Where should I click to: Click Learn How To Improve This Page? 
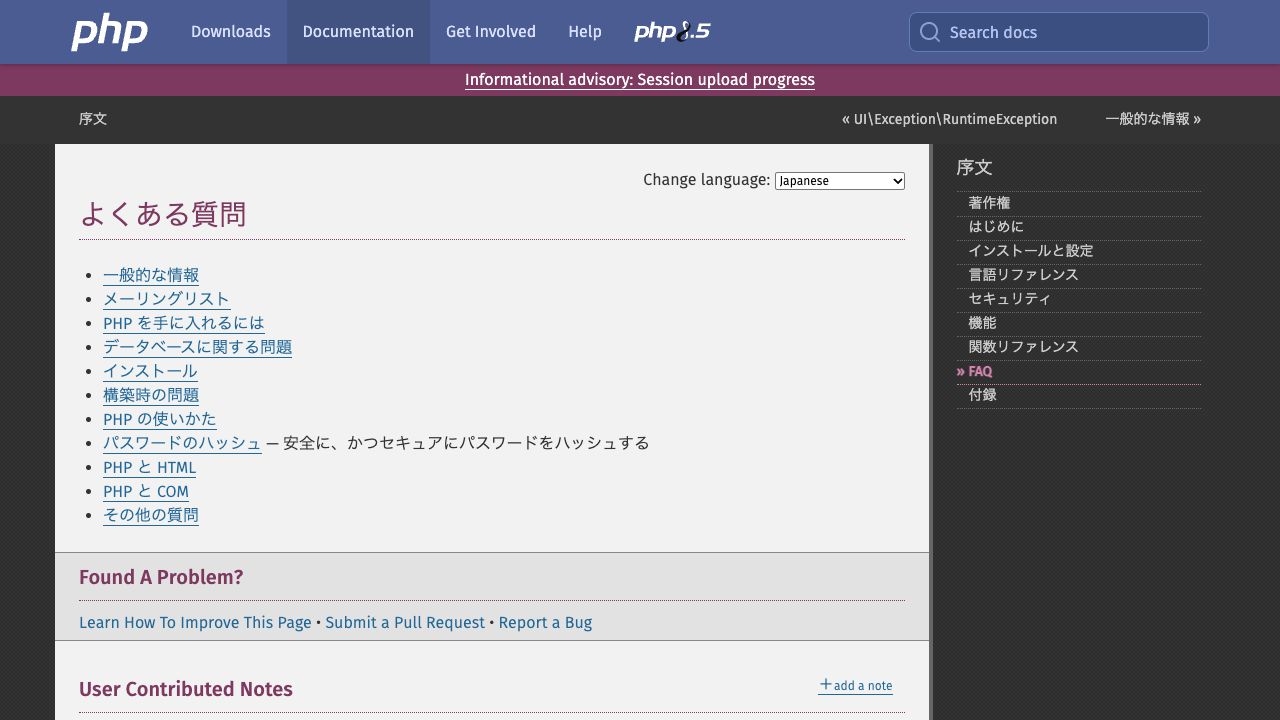(195, 622)
